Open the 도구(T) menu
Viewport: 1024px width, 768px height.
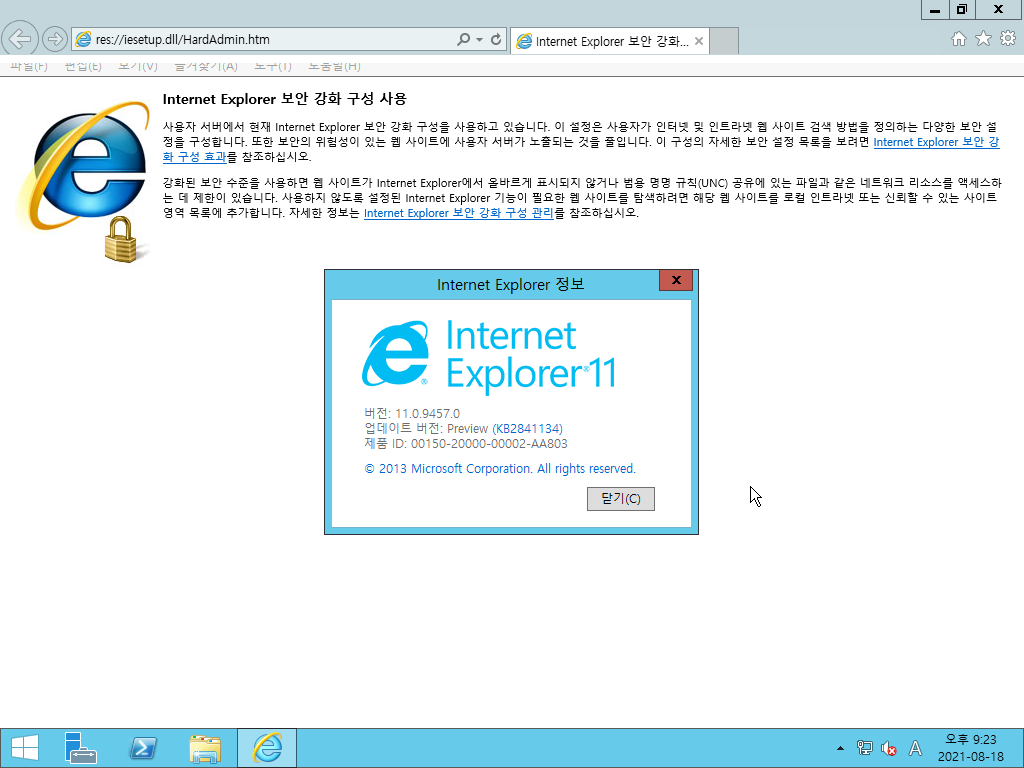coord(273,66)
